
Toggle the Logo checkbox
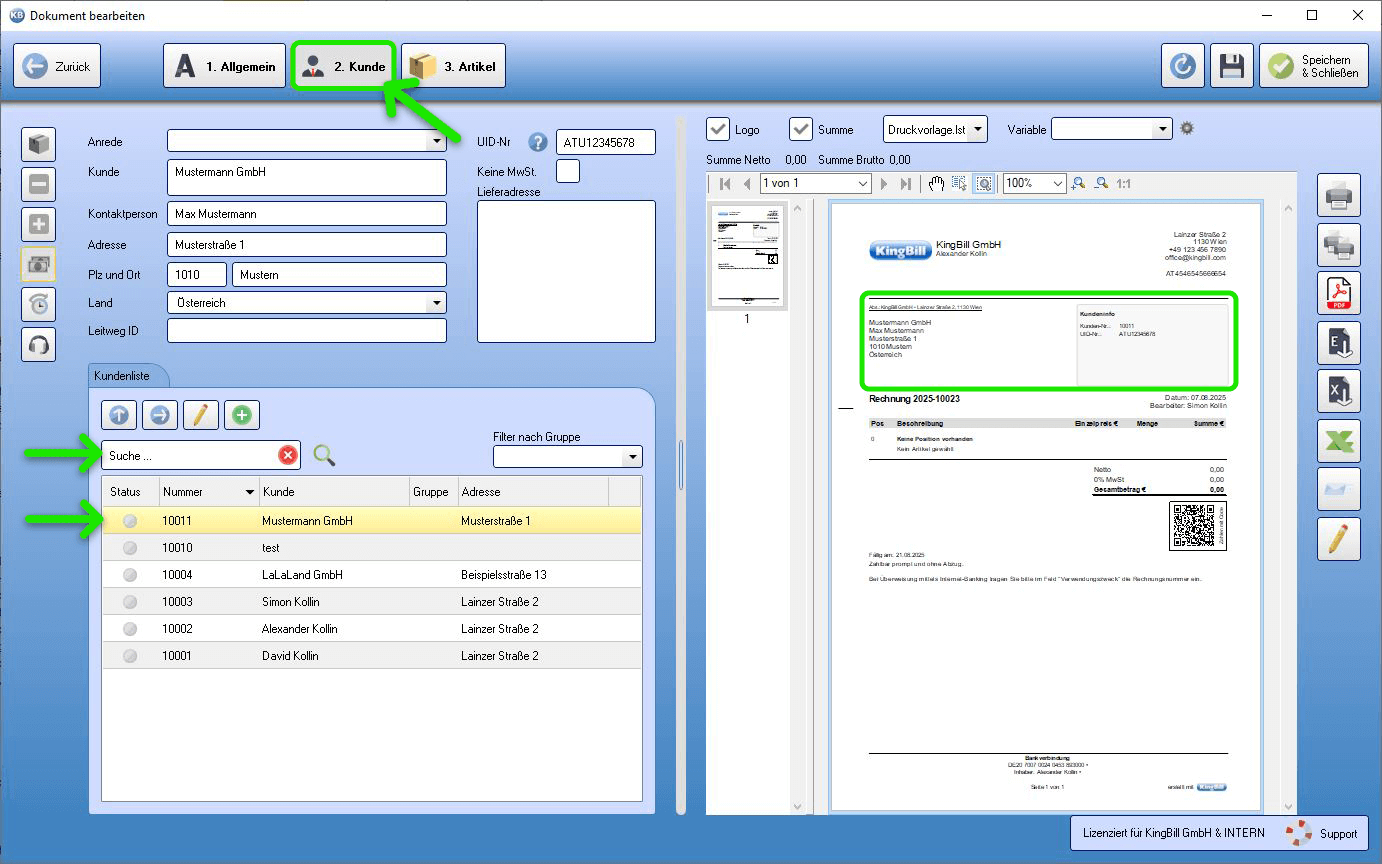(718, 129)
